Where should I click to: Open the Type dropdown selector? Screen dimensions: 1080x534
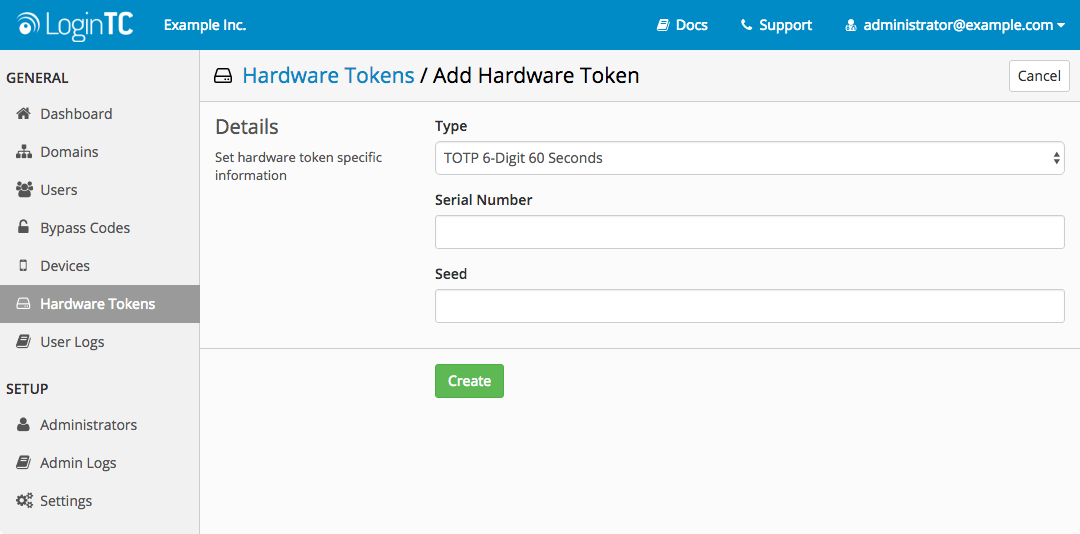click(x=749, y=158)
